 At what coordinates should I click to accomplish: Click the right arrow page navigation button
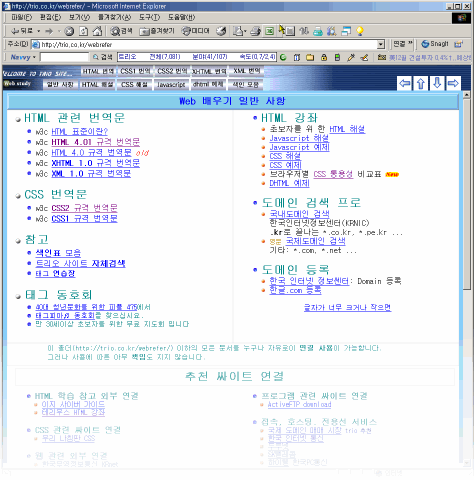click(x=453, y=83)
